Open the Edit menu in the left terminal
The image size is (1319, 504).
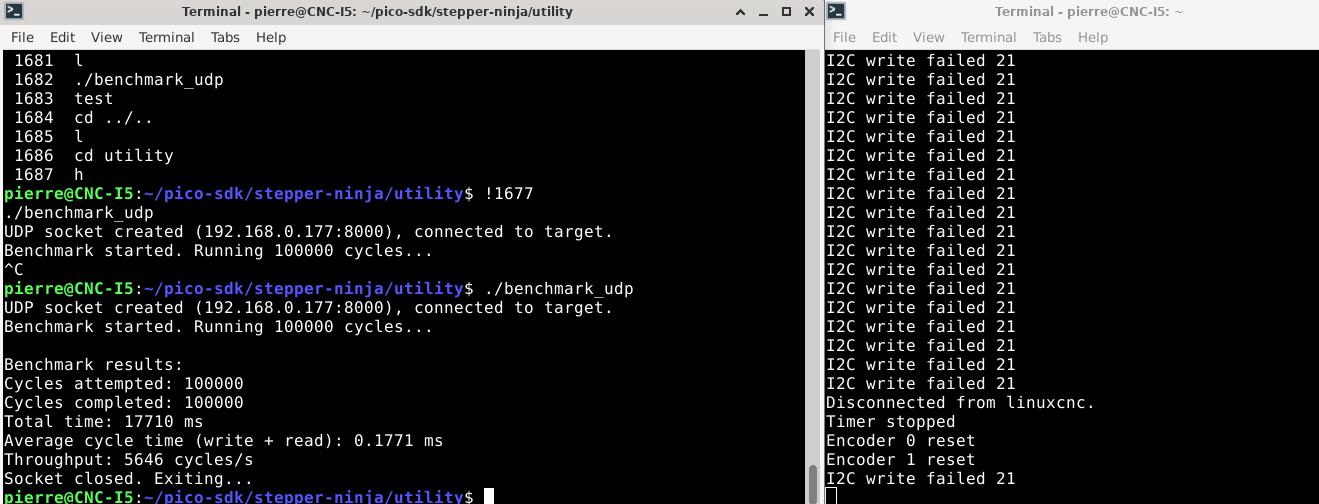[62, 37]
